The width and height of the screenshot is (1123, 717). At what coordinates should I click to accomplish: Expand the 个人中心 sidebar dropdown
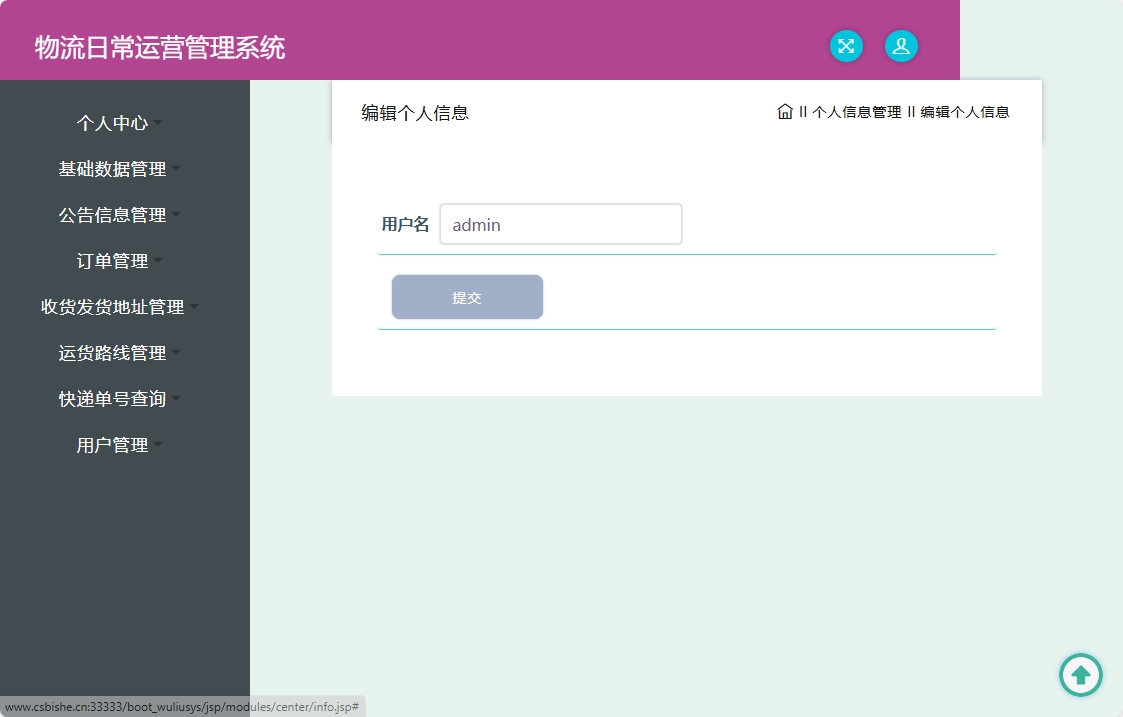(113, 123)
